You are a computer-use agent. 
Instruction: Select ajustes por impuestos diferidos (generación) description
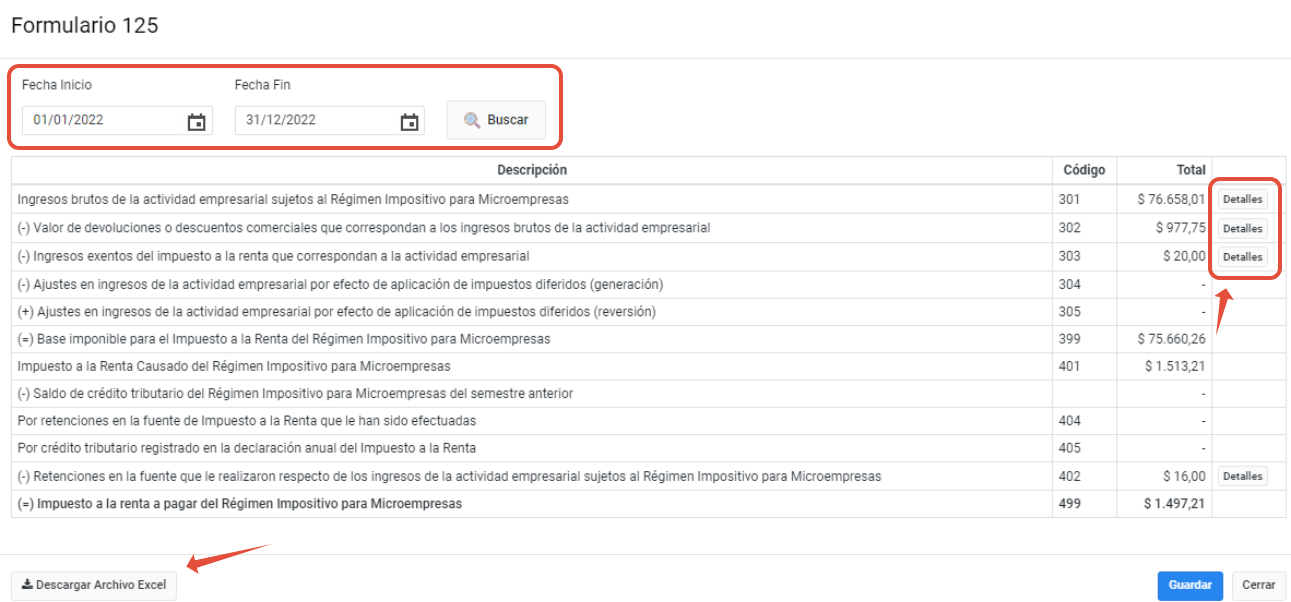coord(340,284)
